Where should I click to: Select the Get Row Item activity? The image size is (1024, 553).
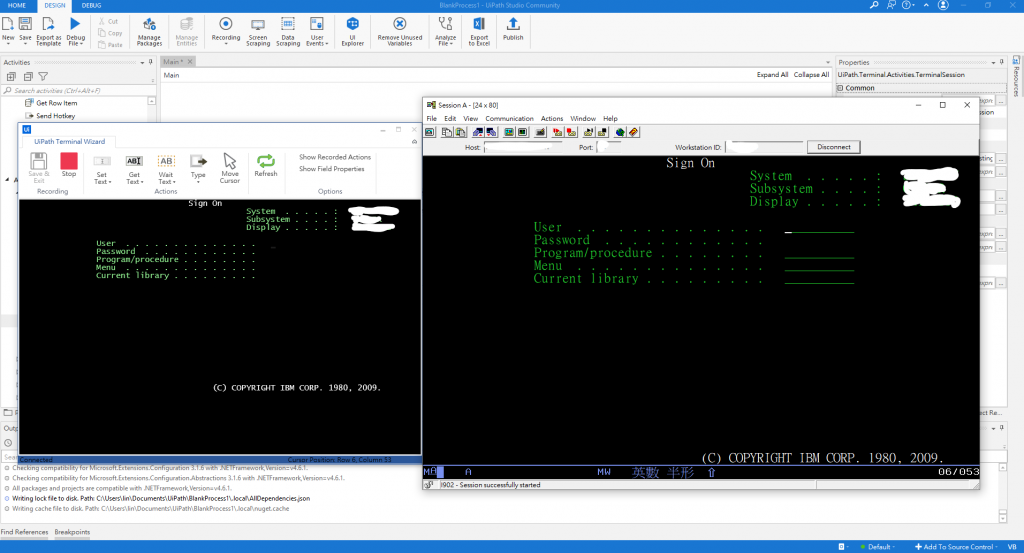[56, 103]
